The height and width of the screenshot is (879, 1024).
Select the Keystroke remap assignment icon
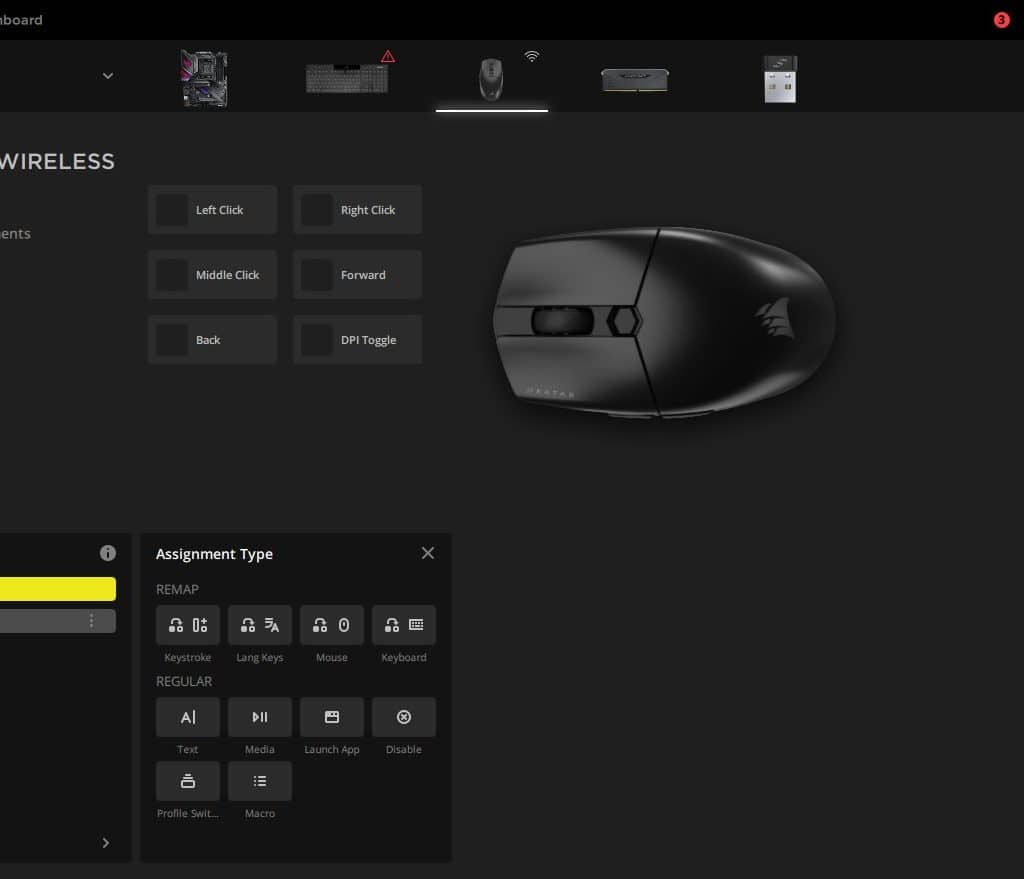pos(188,625)
